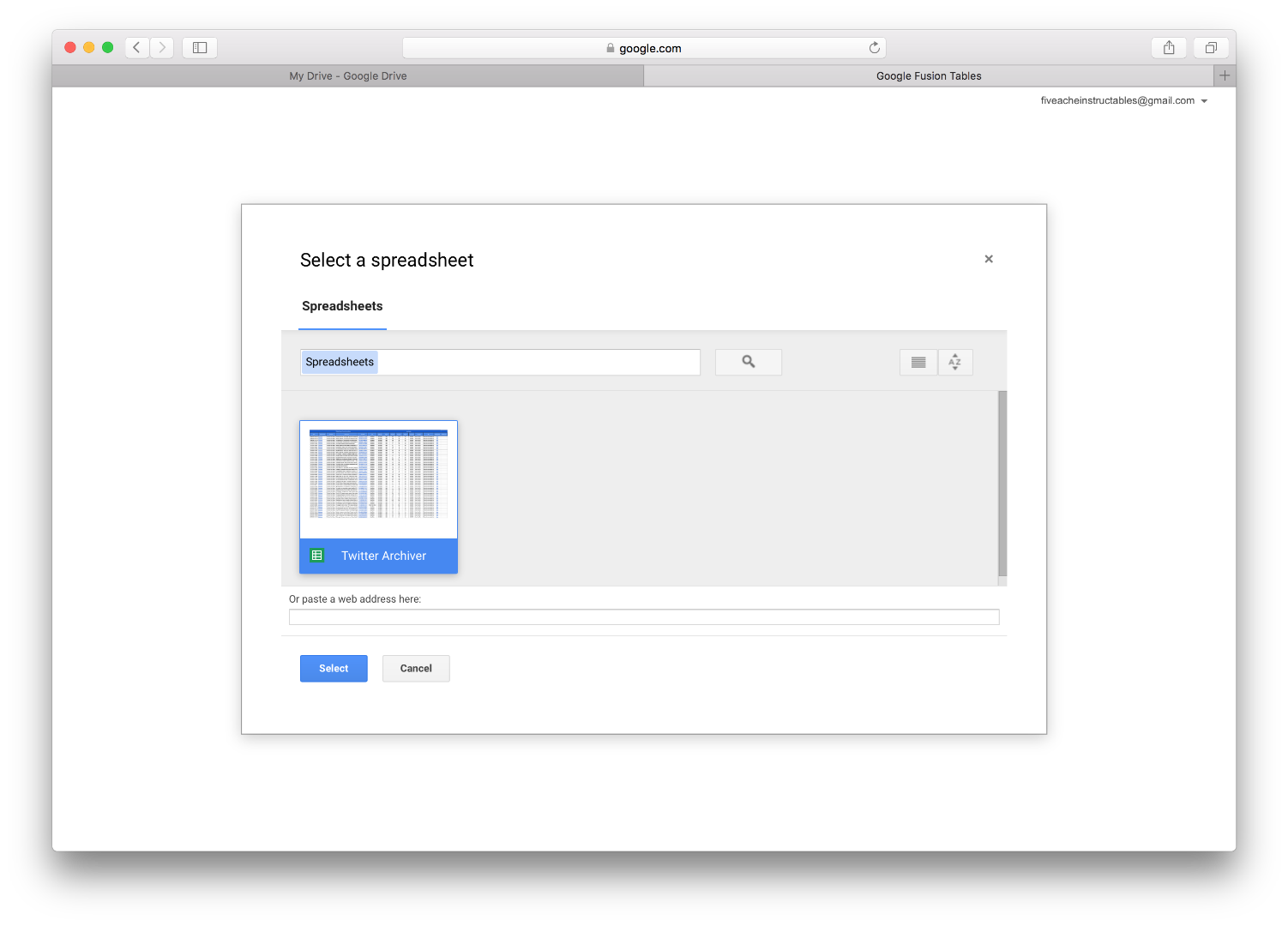Click the web address paste field

click(x=643, y=616)
